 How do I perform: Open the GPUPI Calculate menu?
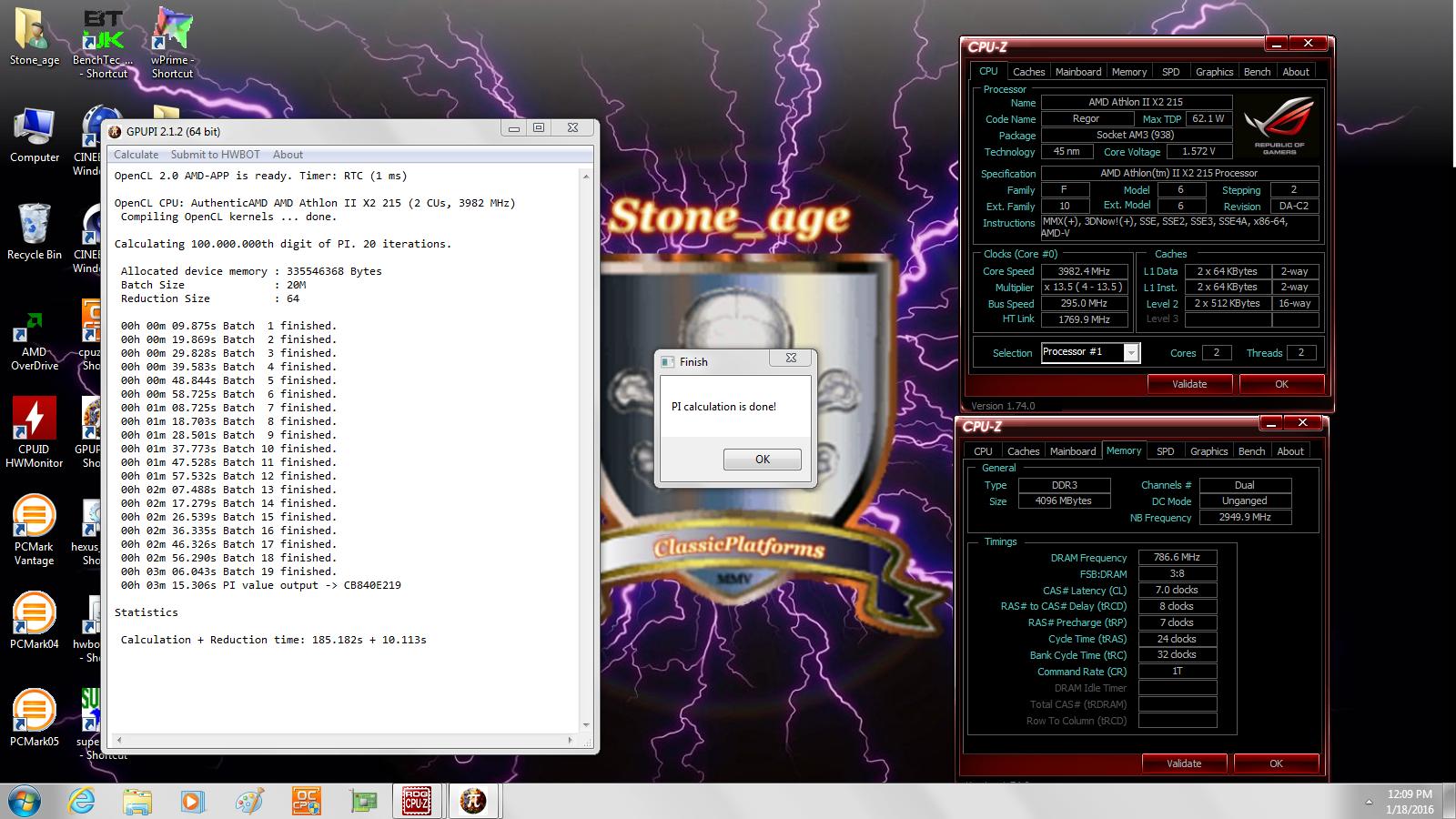click(136, 155)
